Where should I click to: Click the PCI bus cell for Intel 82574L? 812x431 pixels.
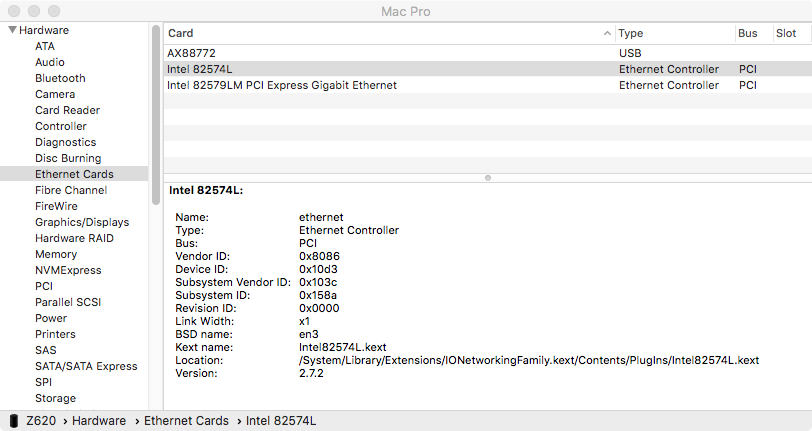[x=748, y=69]
